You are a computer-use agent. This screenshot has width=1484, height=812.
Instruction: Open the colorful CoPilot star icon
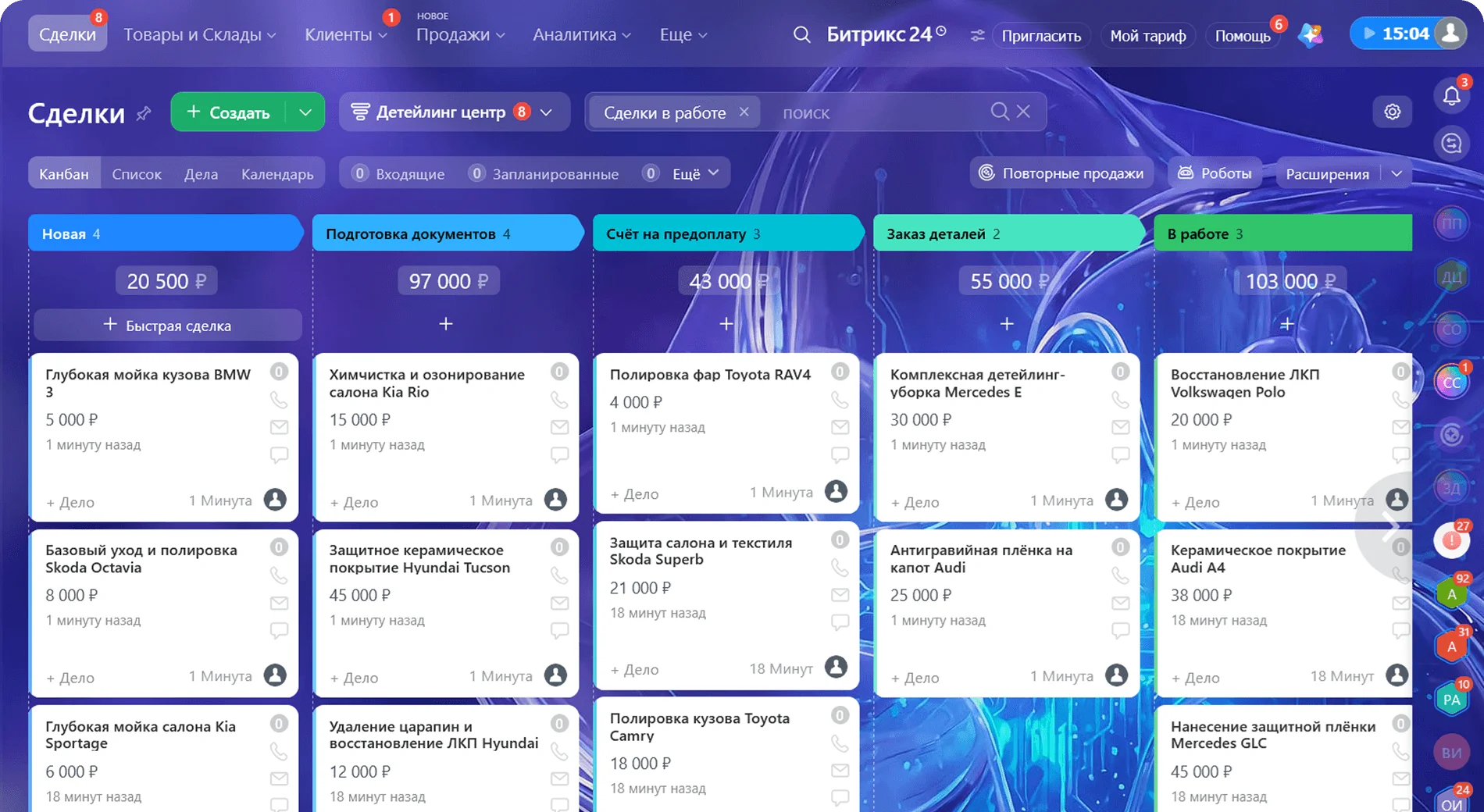(1311, 34)
